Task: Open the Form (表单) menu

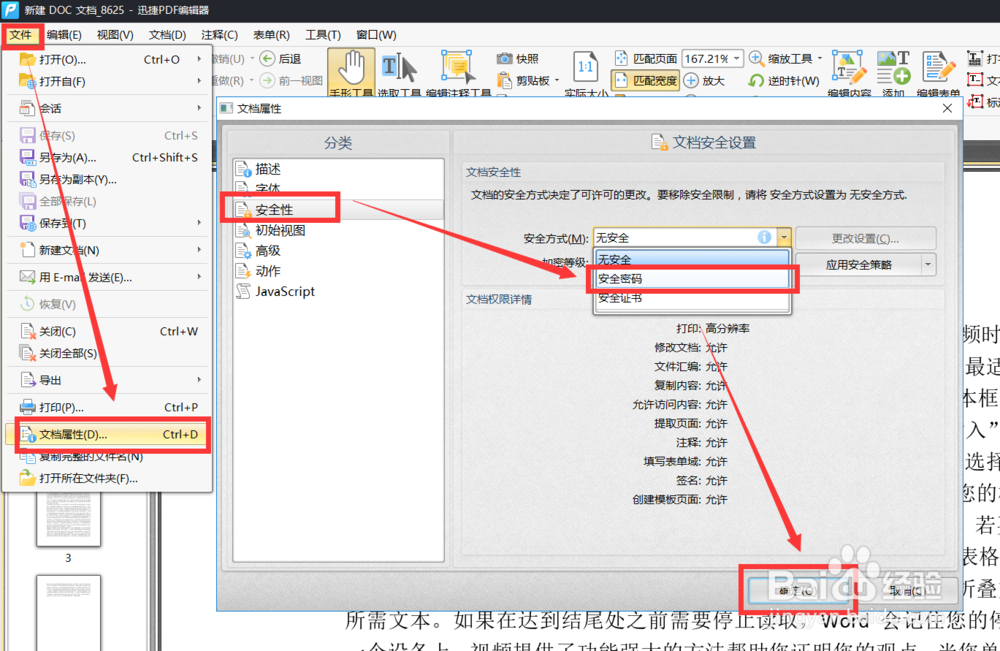Action: coord(271,35)
